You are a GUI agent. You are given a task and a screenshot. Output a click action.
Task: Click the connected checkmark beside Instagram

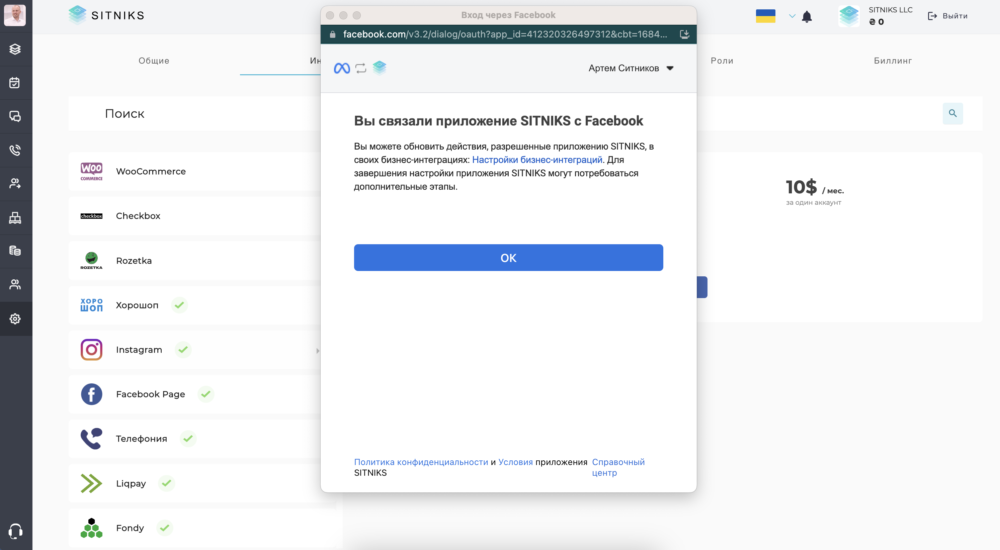click(183, 350)
